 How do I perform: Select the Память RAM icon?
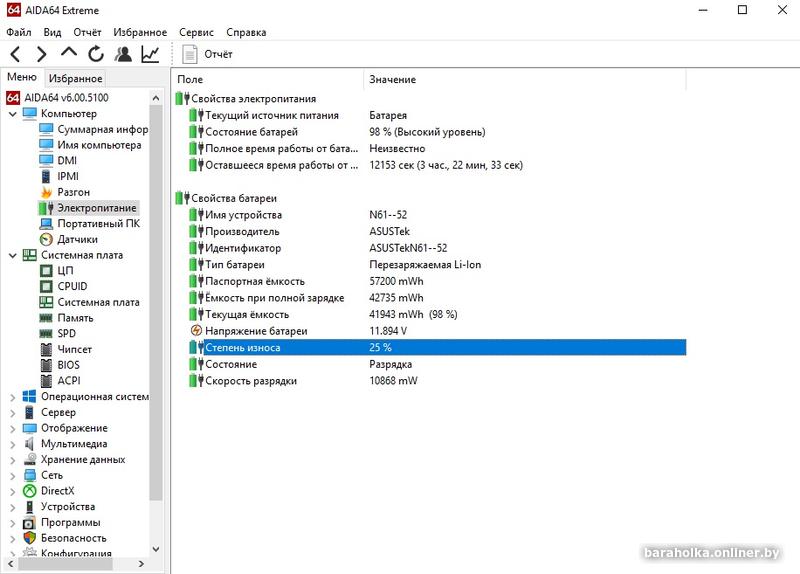tap(46, 318)
